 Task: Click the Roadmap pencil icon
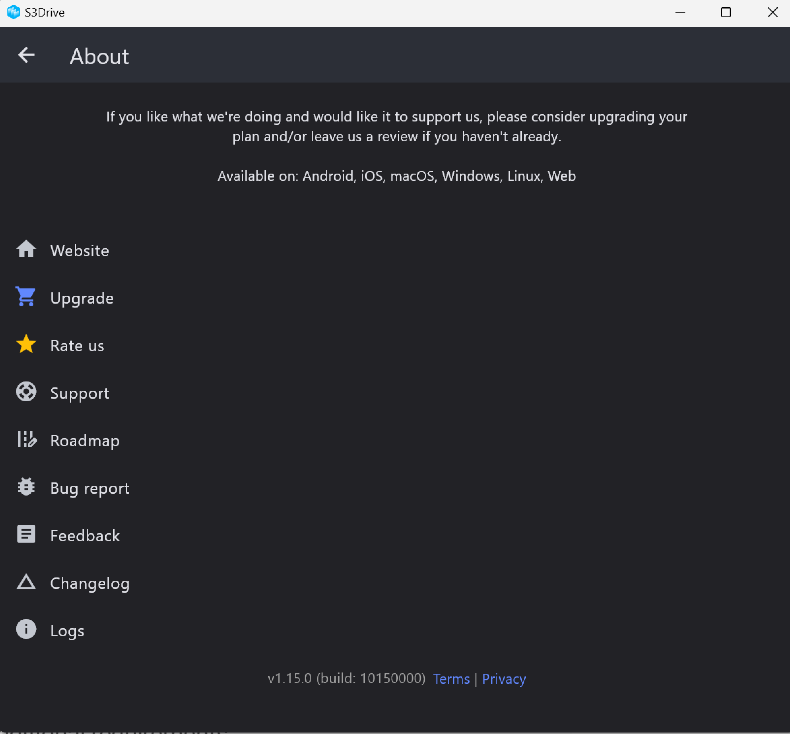point(26,440)
